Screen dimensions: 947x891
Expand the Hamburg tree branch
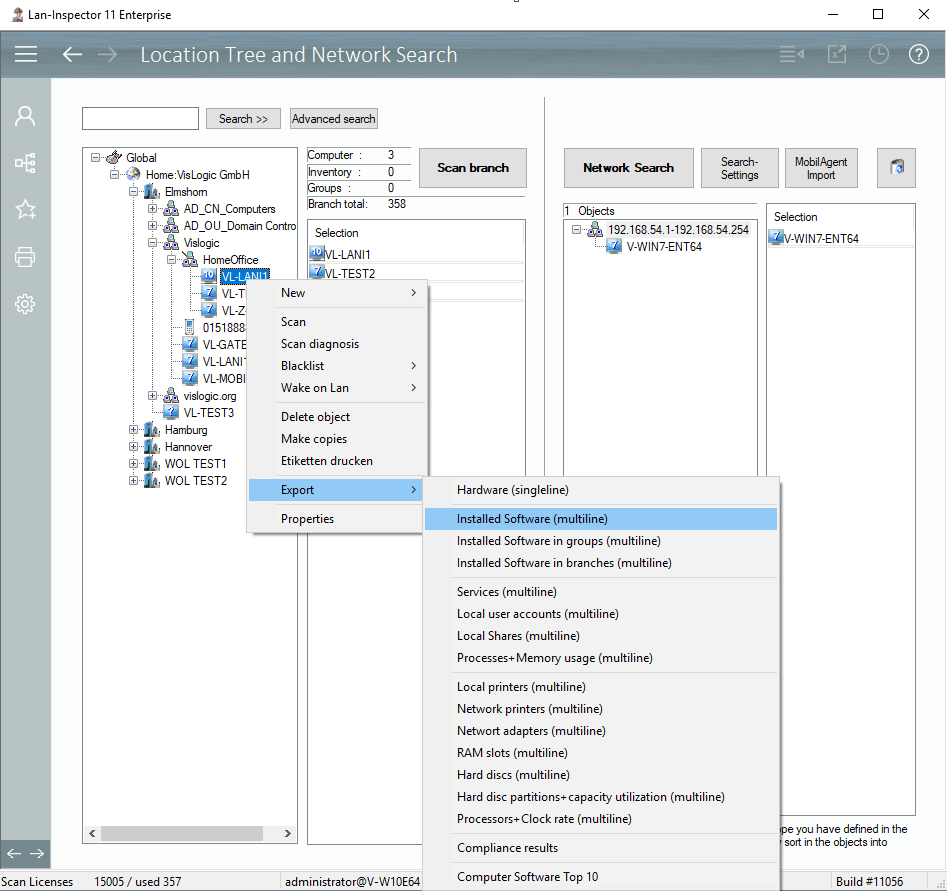point(134,430)
